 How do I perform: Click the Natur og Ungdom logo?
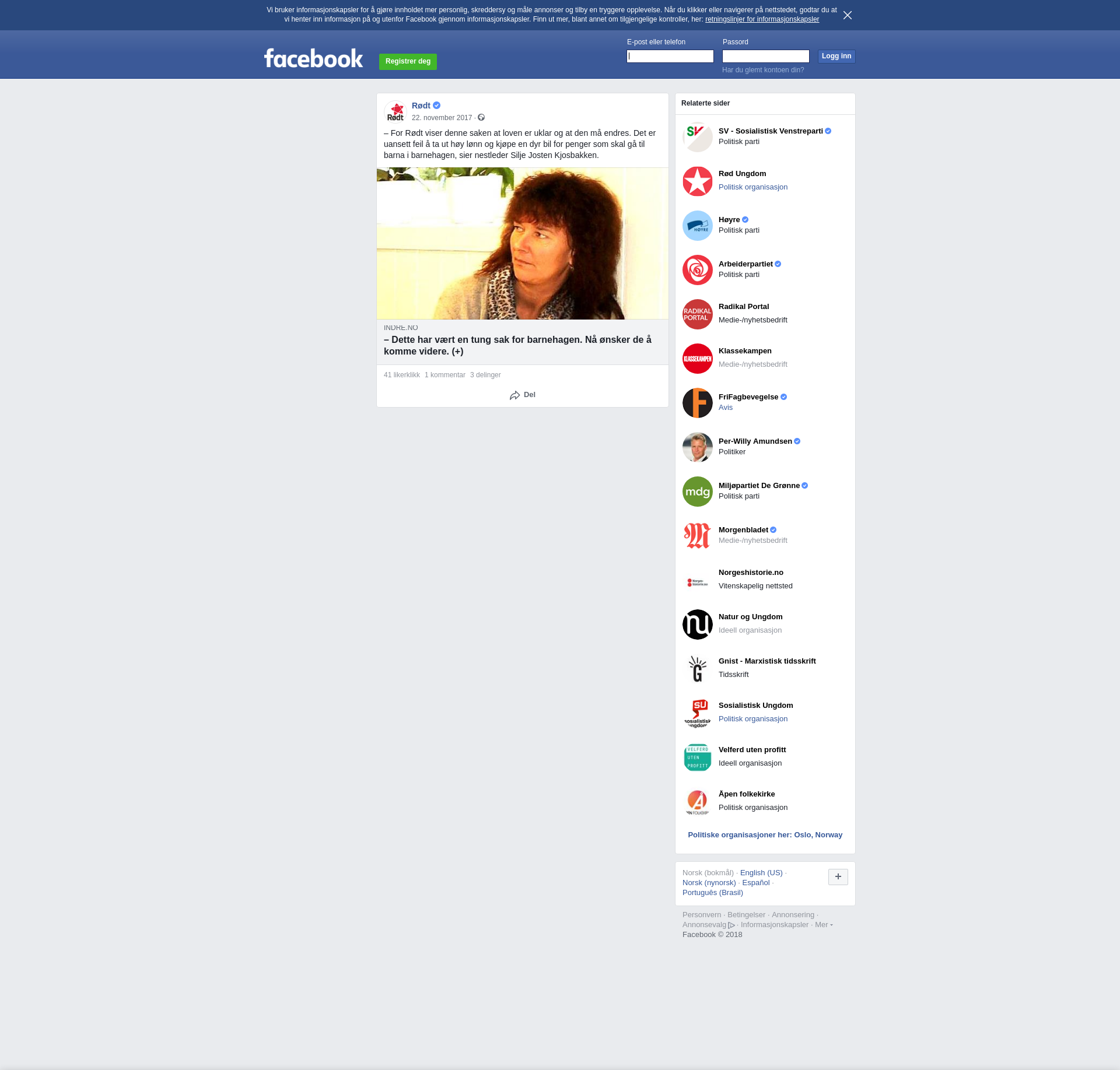pyautogui.click(x=697, y=625)
